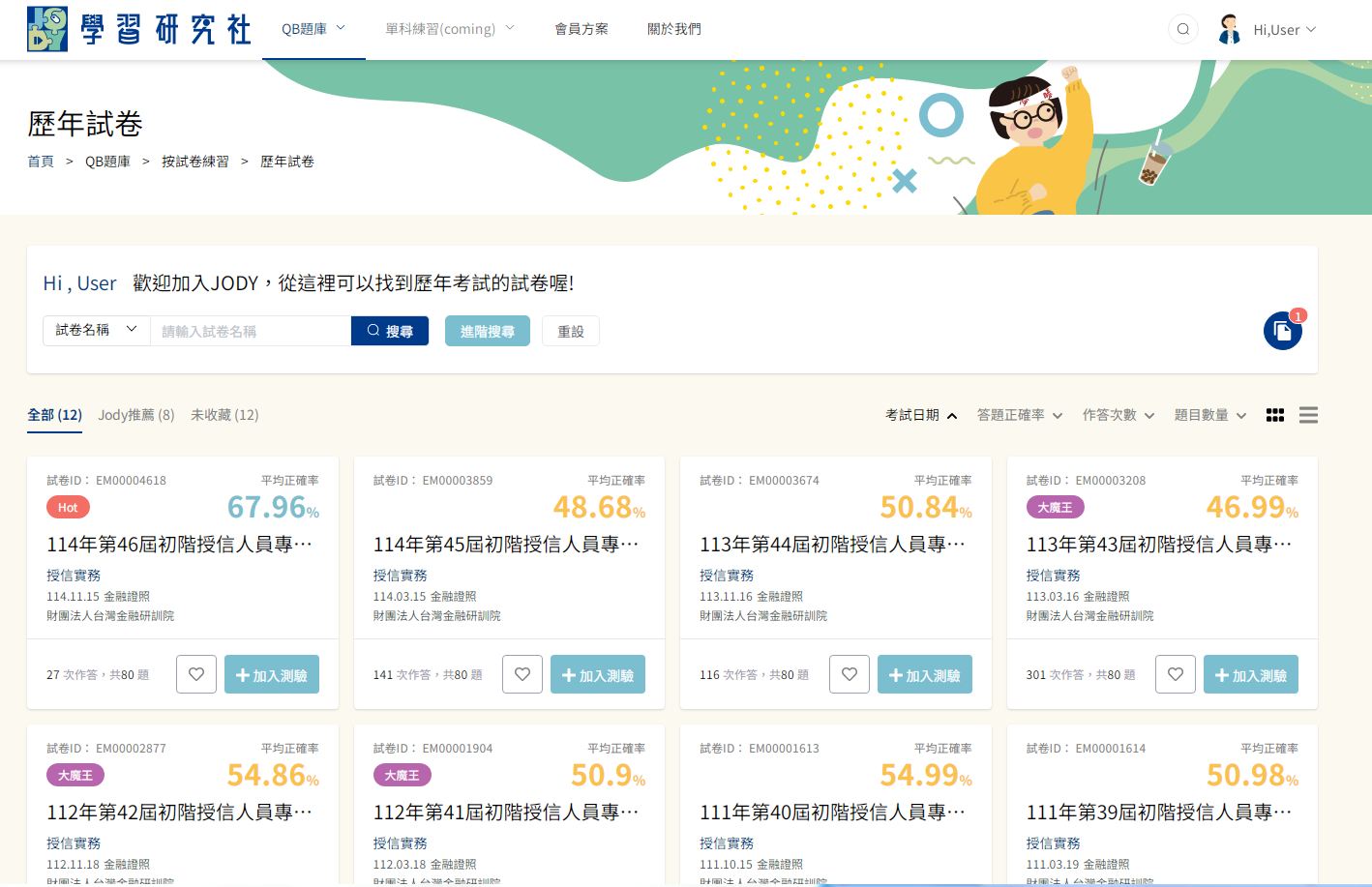The width and height of the screenshot is (1372, 887).
Task: Click the 學習研究社 logo
Action: click(139, 29)
